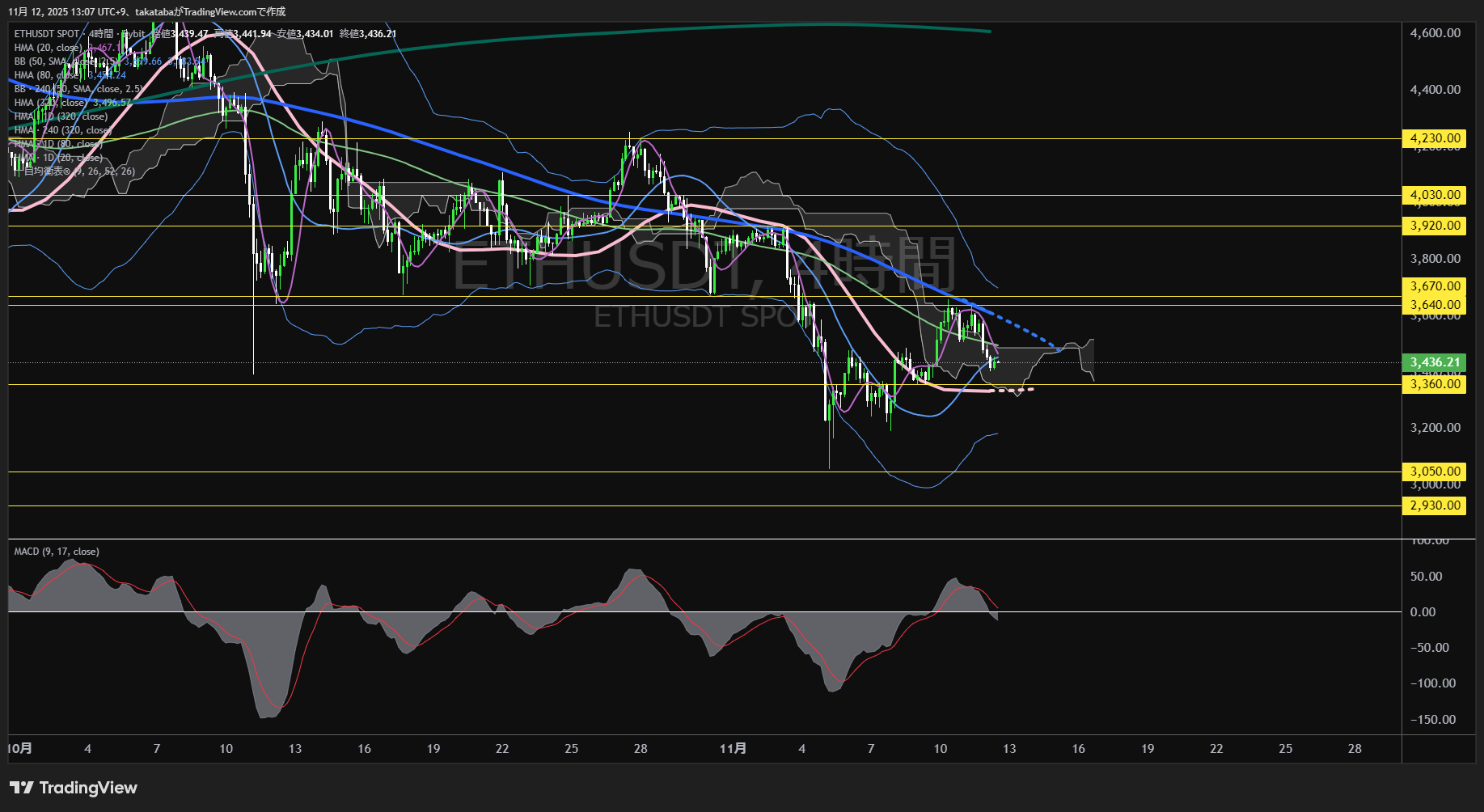Select the 3,360.00 support level label
Image resolution: width=1484 pixels, height=812 pixels.
point(1435,384)
